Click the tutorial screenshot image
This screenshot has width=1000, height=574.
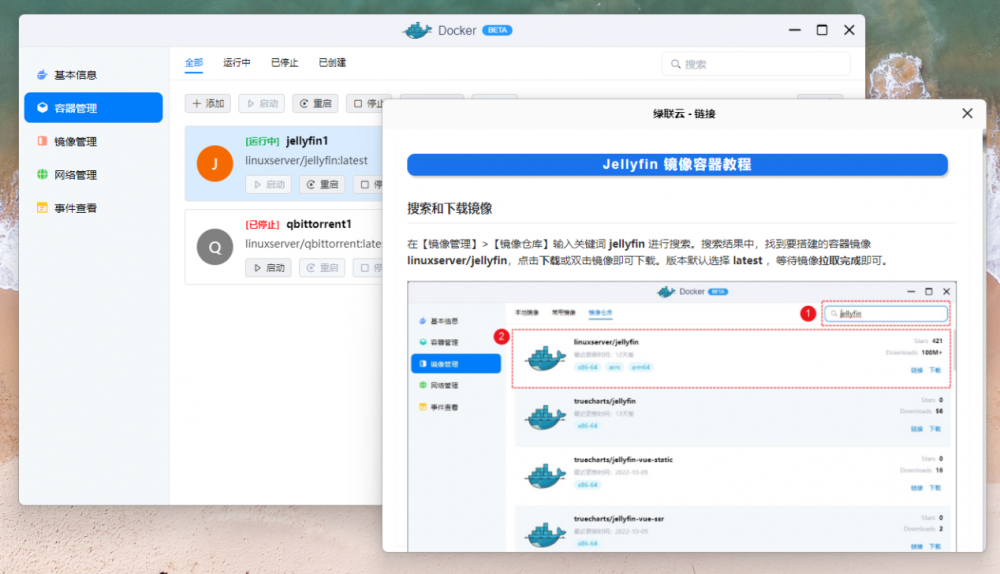[x=682, y=416]
